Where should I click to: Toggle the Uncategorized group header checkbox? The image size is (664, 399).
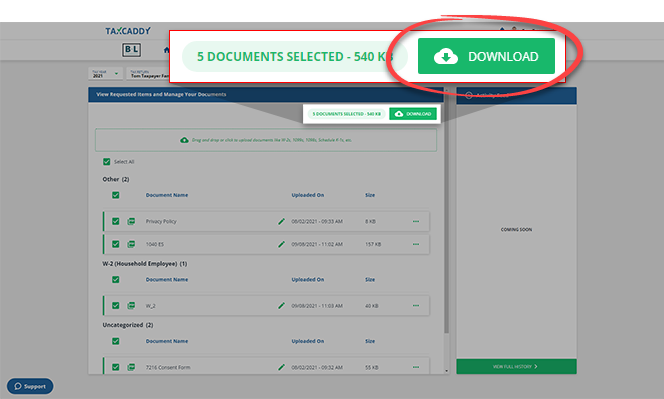[116, 341]
